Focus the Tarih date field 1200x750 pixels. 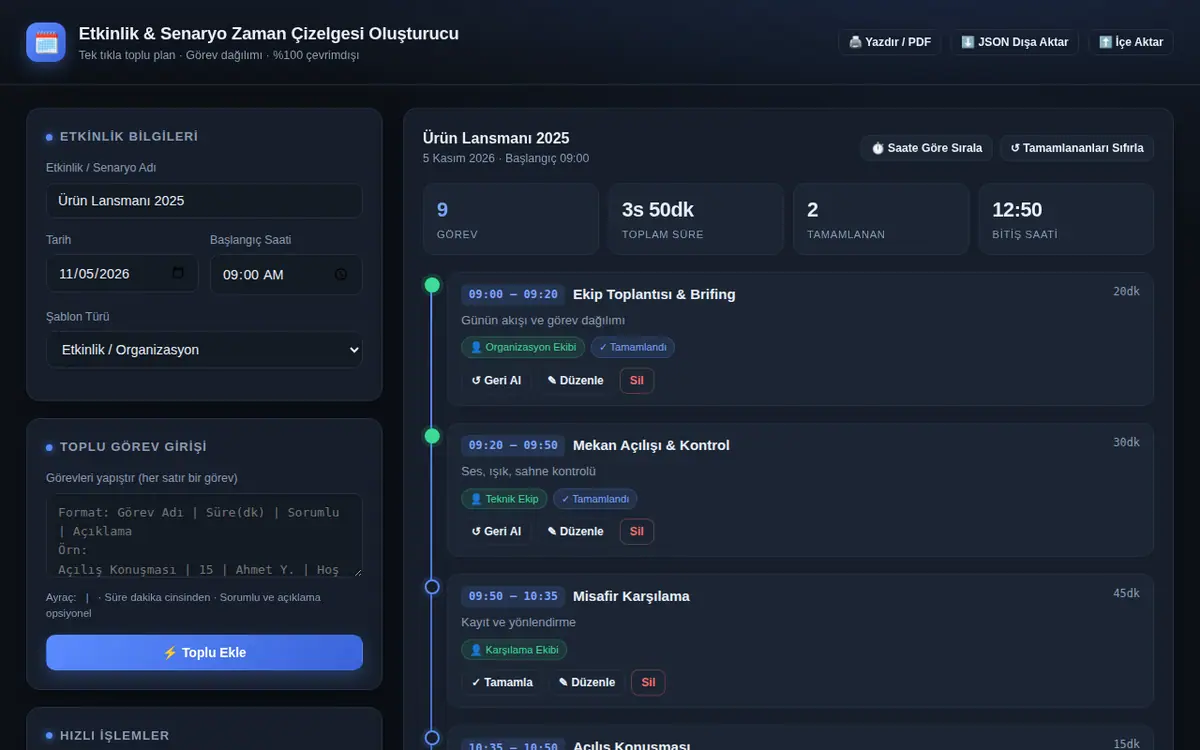[x=122, y=274]
